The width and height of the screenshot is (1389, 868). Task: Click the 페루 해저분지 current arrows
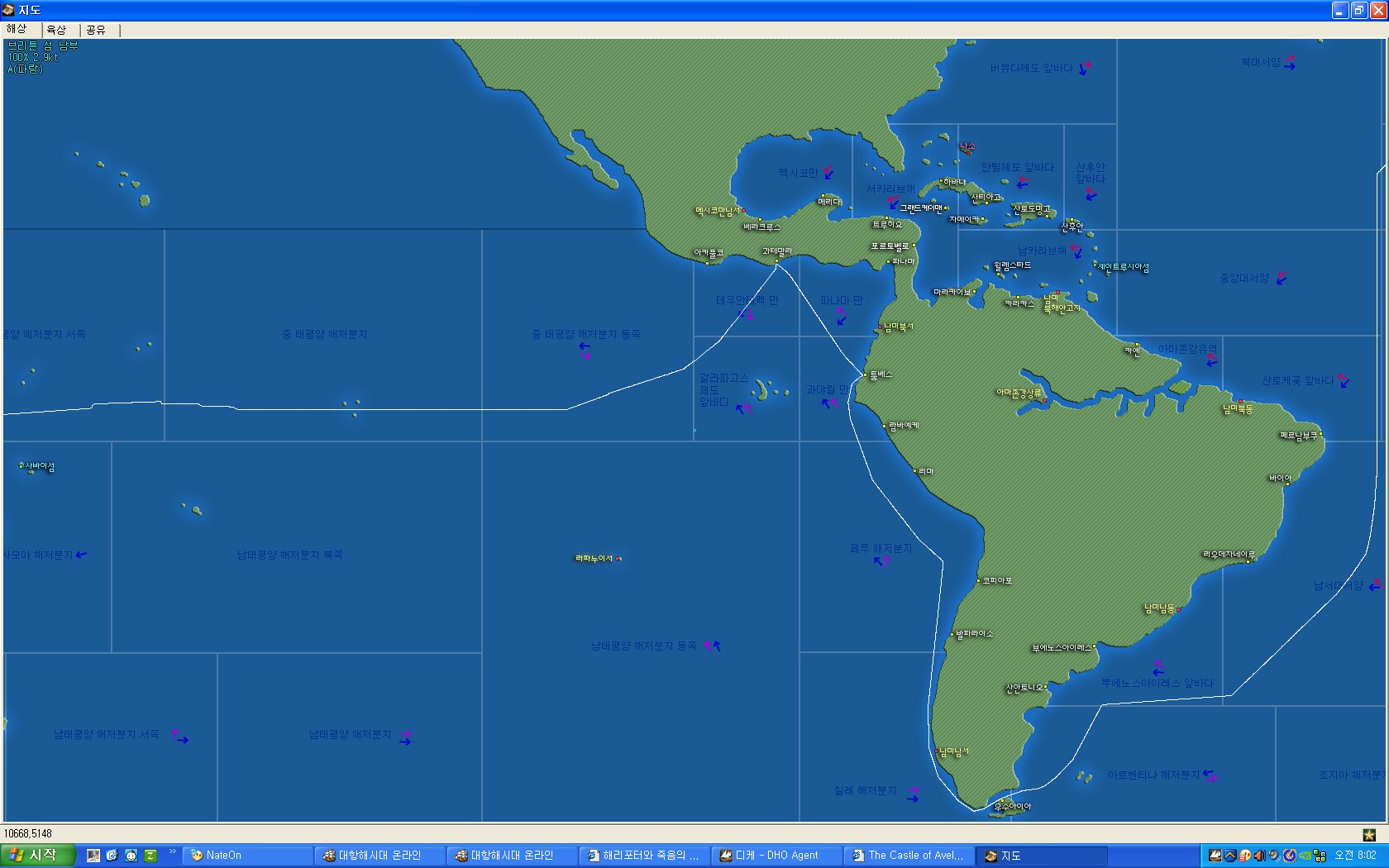click(881, 561)
